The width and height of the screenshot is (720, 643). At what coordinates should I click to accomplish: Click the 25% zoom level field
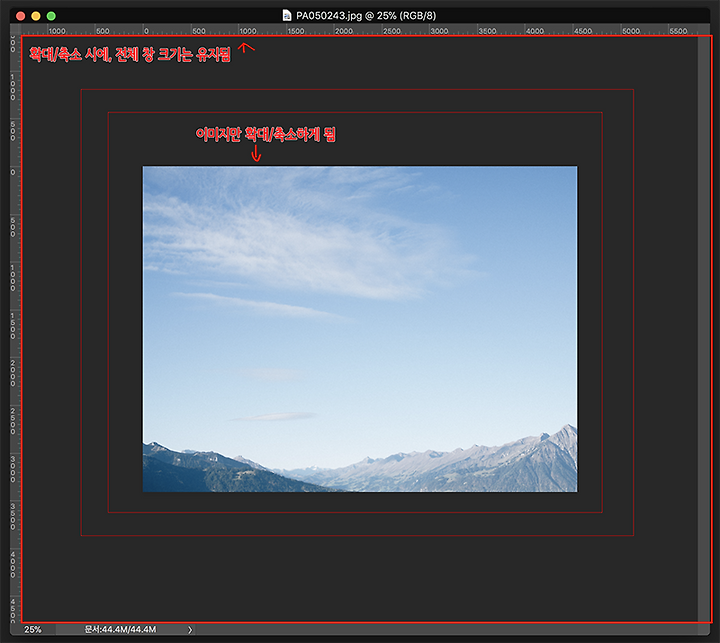pyautogui.click(x=33, y=629)
